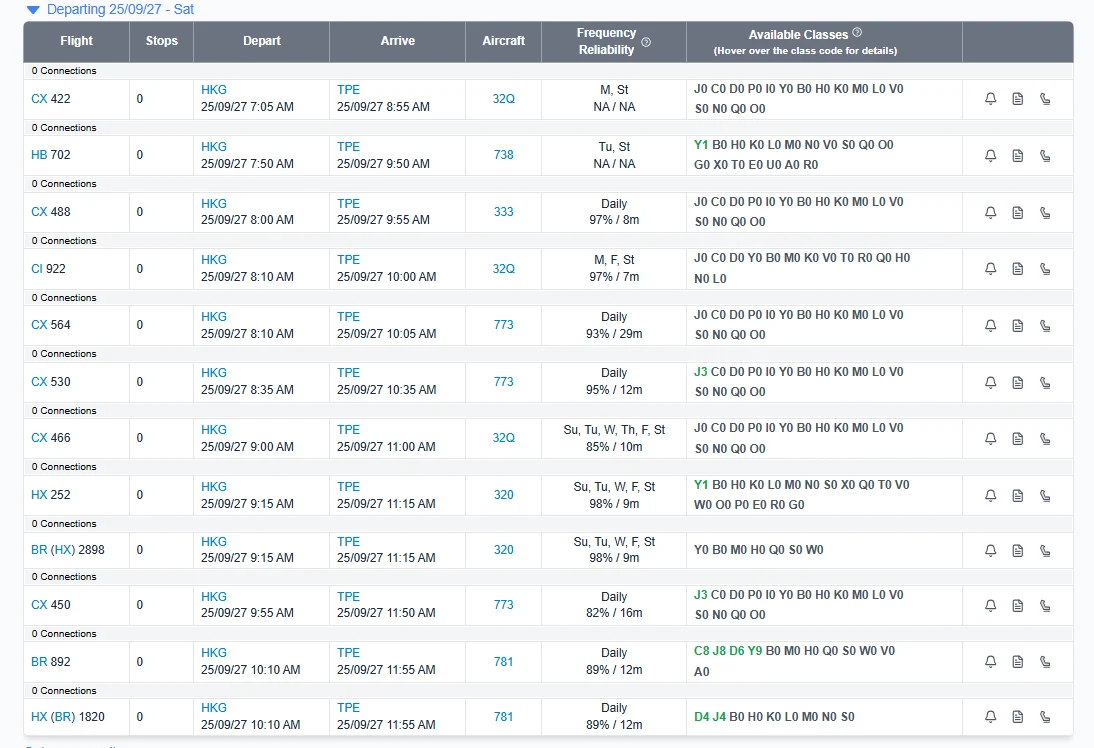
Task: Open document icon for CX 450
Action: tap(1017, 606)
